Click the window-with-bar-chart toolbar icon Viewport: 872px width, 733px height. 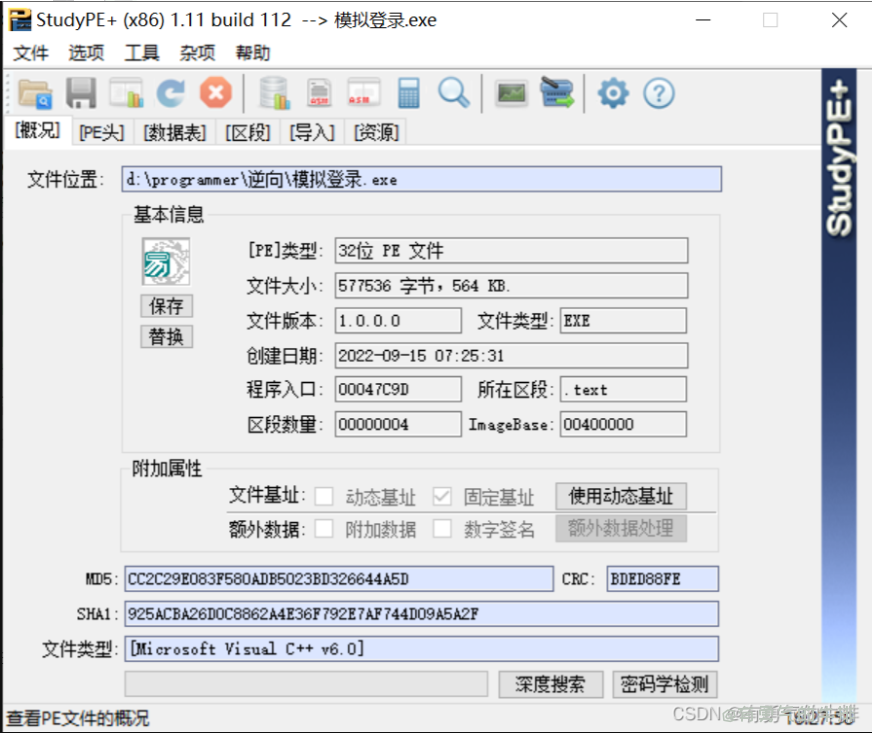point(126,93)
